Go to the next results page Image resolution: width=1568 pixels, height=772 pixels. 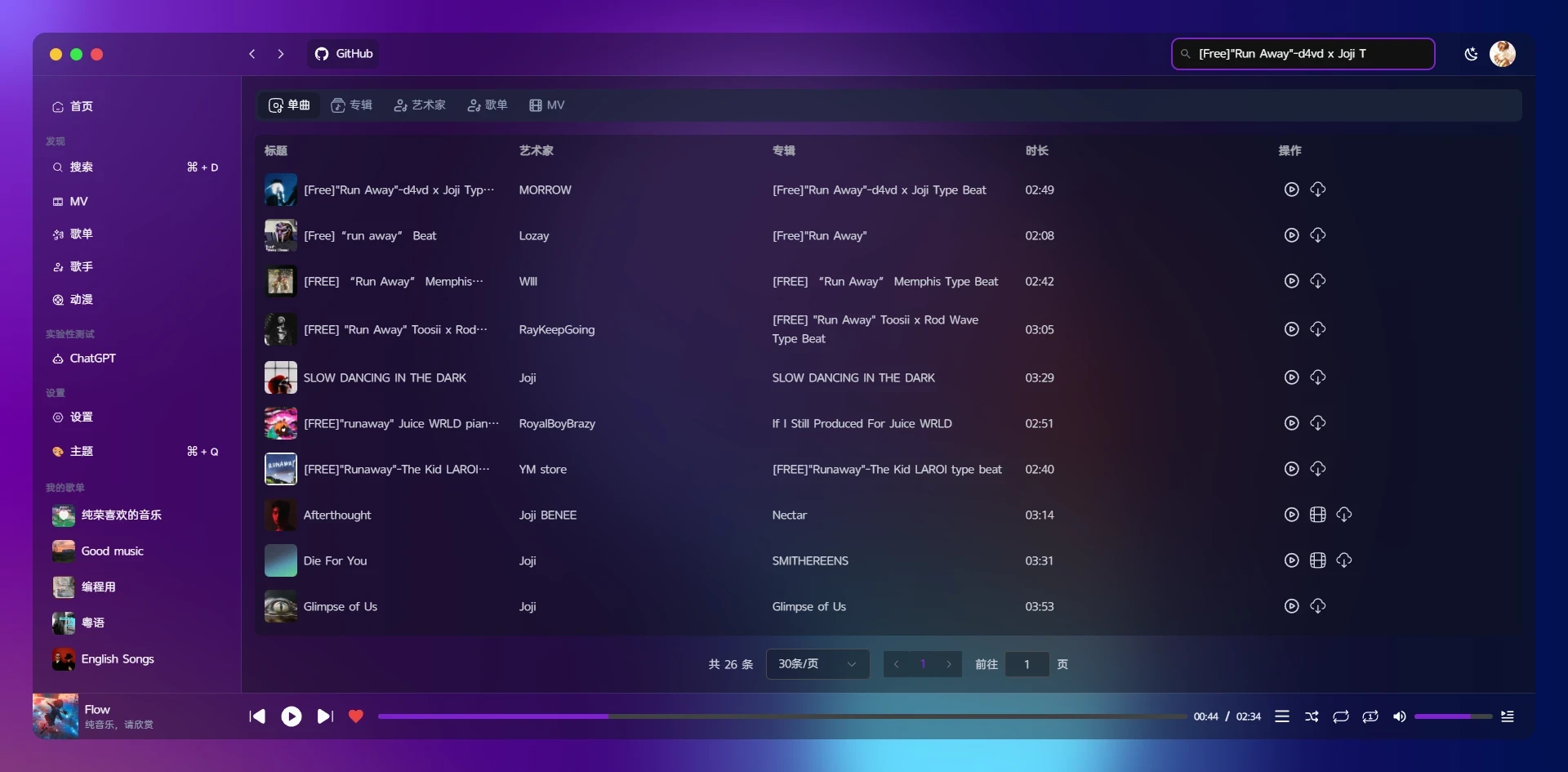point(949,664)
